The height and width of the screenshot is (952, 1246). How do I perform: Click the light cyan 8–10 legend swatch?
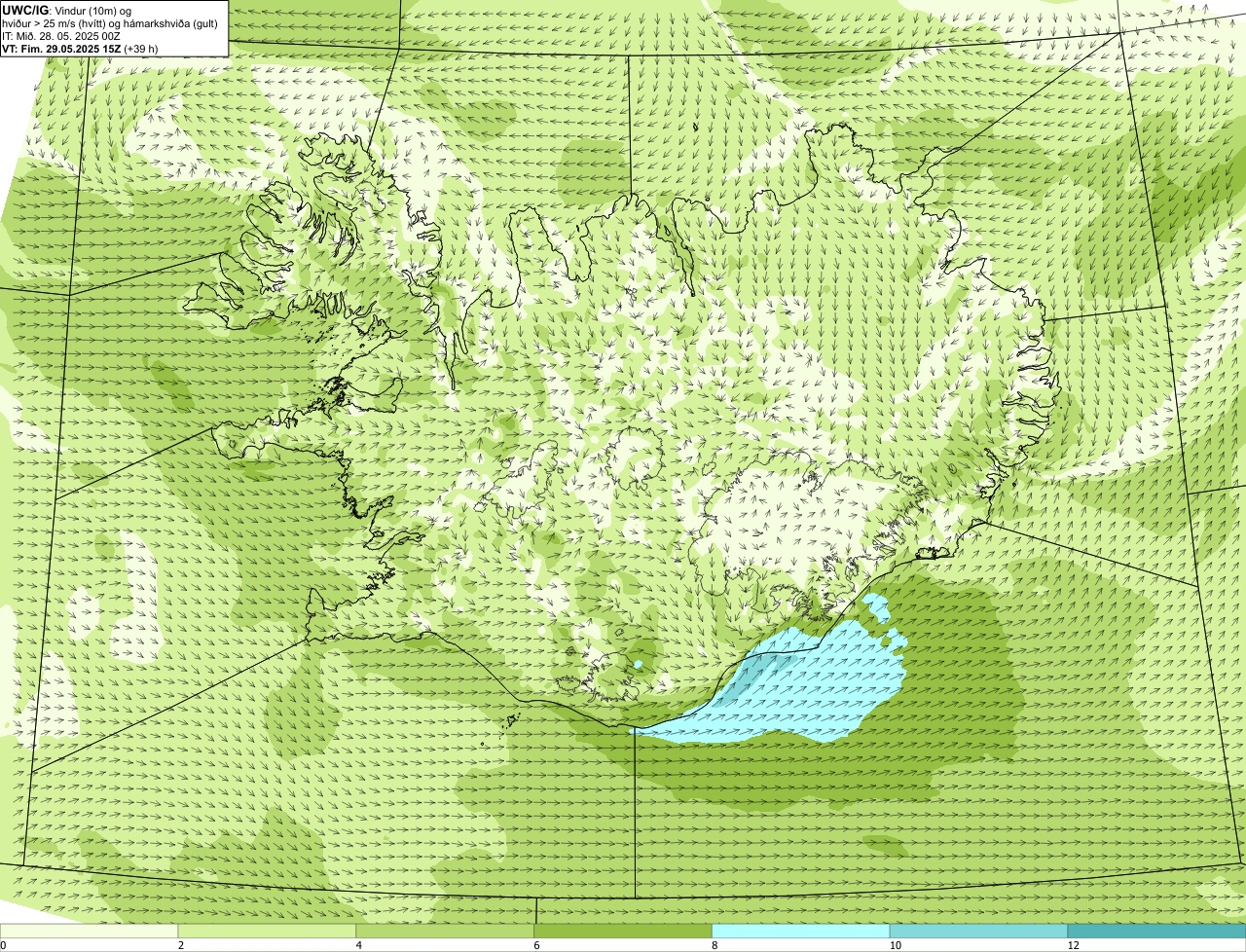801,931
